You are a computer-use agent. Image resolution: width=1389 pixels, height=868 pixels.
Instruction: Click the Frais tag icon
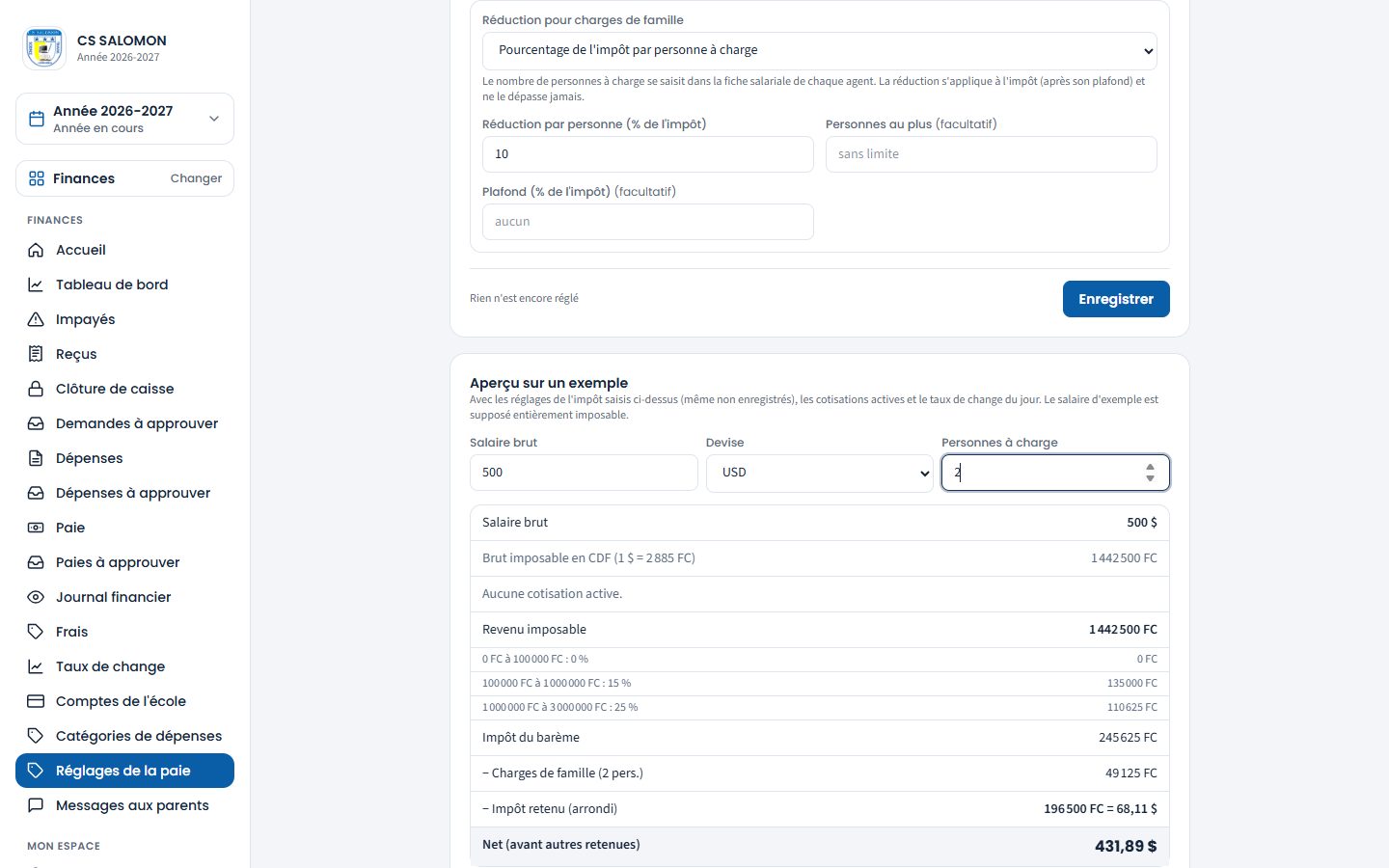[x=36, y=632]
